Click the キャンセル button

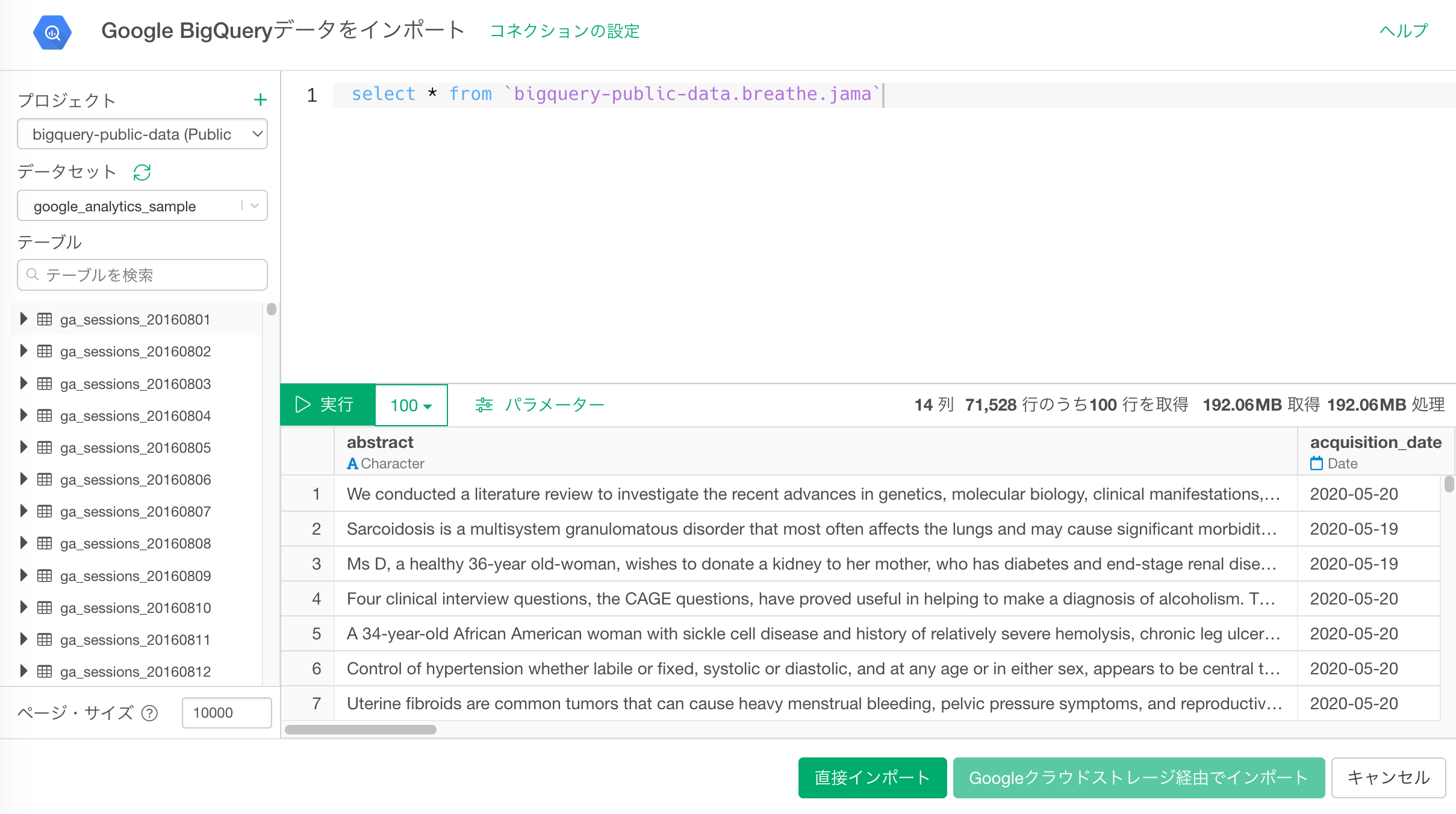coord(1389,778)
